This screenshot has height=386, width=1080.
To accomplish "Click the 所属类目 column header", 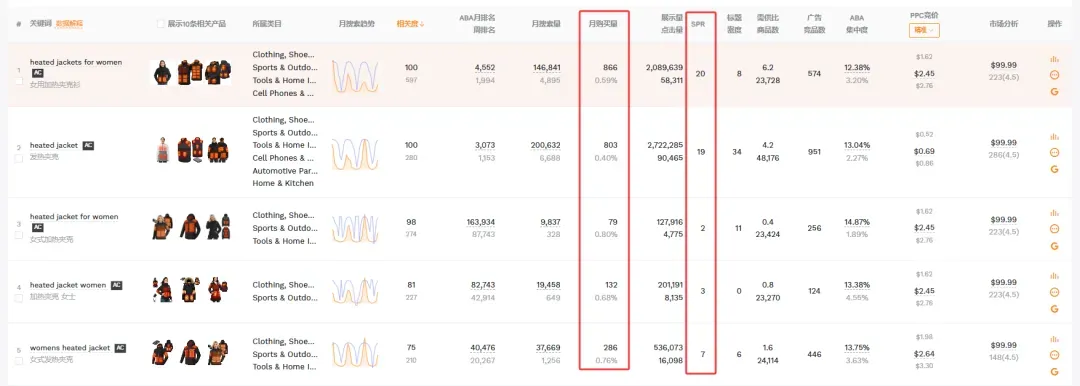I will tap(267, 23).
